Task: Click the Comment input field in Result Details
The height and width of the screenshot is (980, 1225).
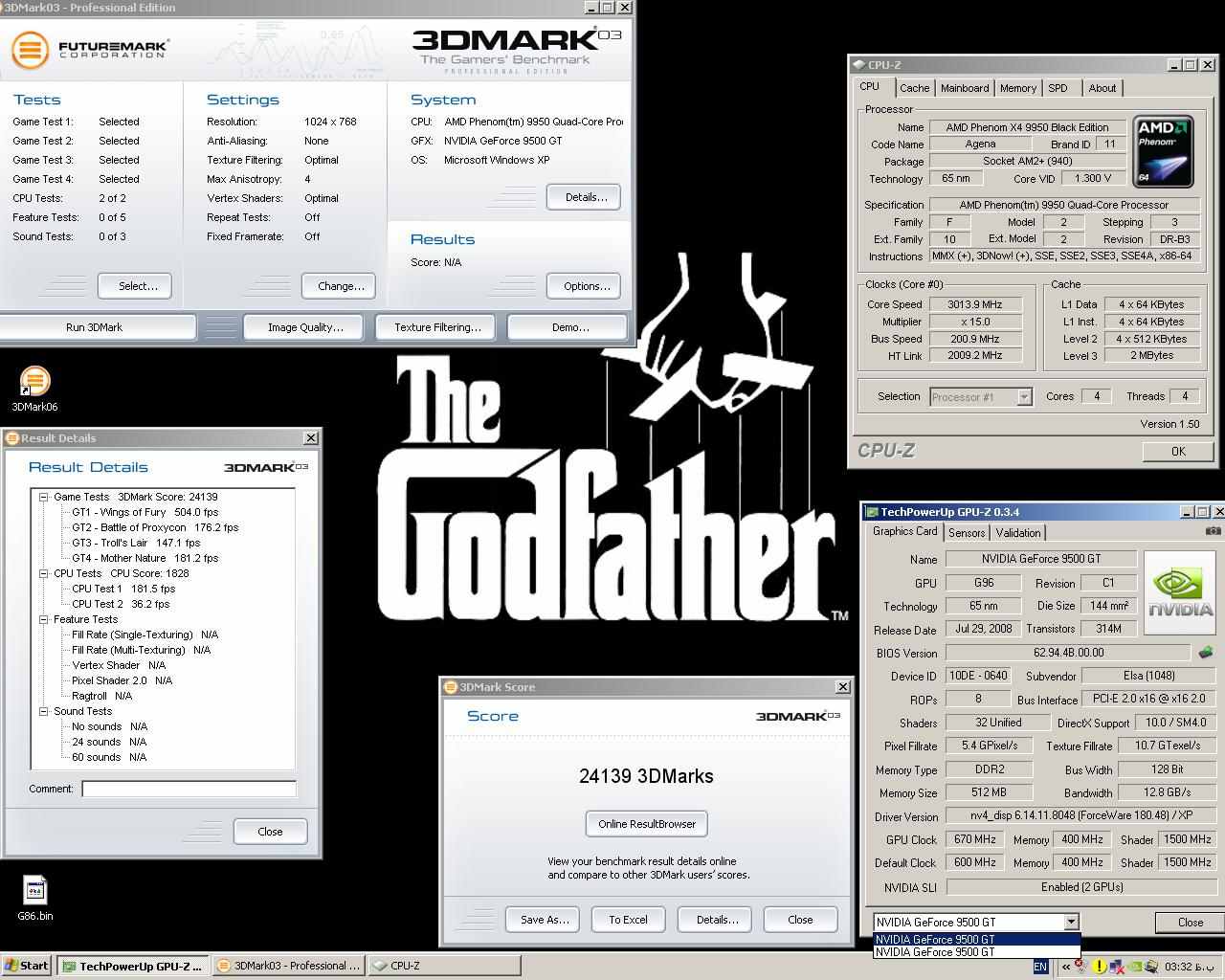Action: pos(189,789)
